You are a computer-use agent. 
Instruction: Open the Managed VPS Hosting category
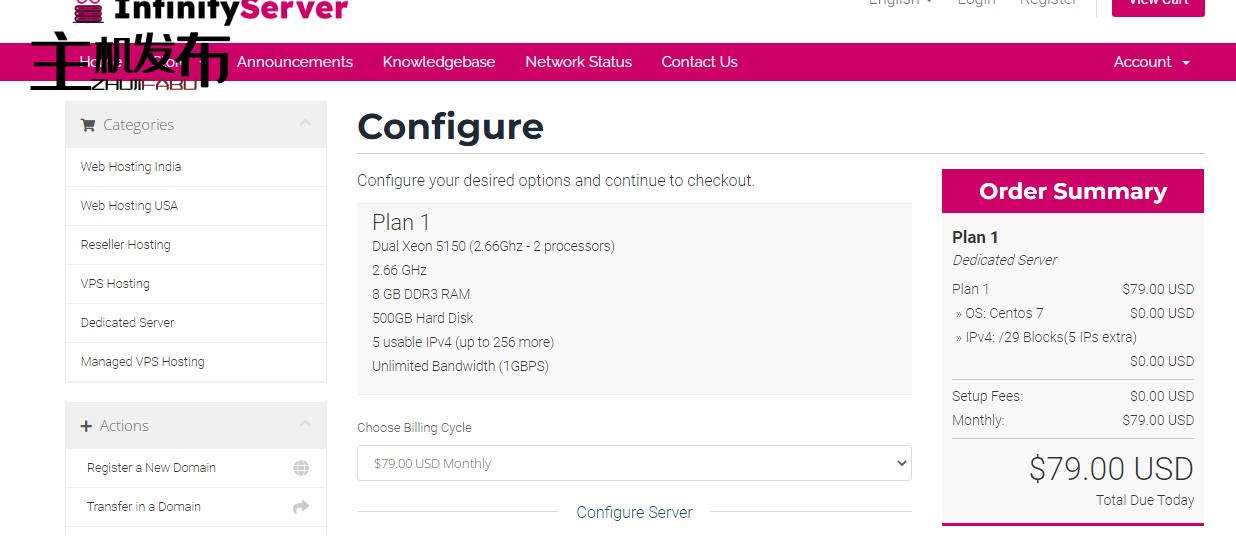(x=142, y=362)
